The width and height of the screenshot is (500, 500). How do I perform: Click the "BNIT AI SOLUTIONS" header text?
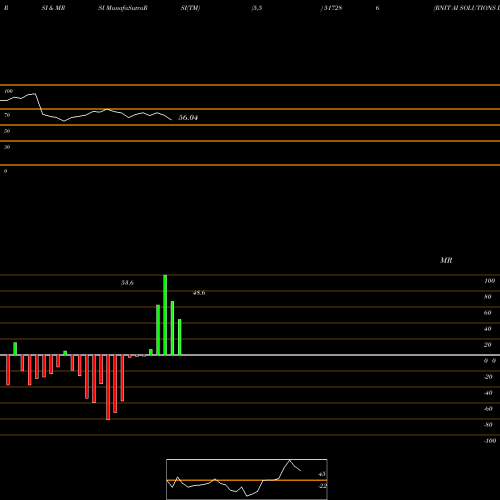click(x=466, y=8)
